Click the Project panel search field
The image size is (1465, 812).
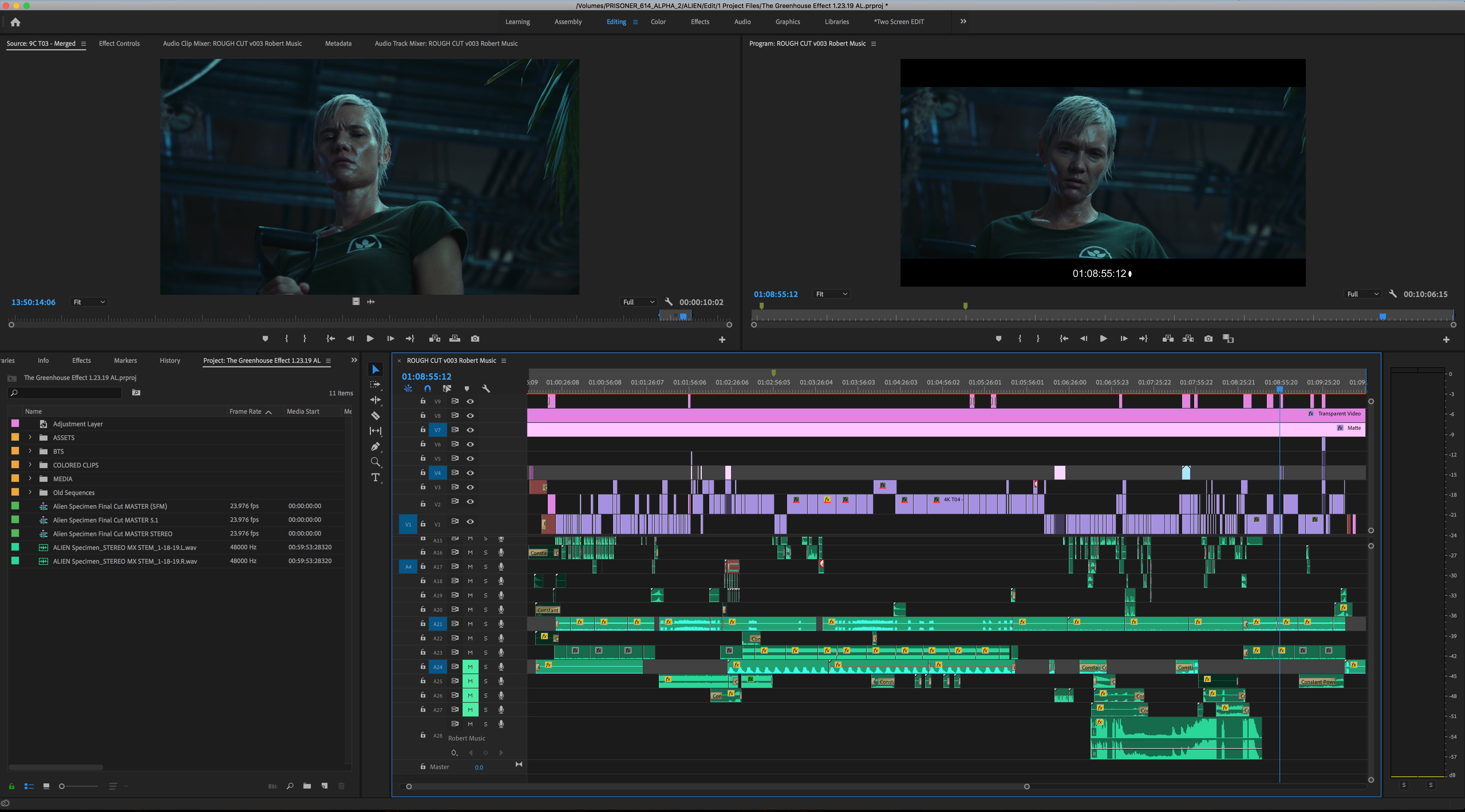pyautogui.click(x=65, y=393)
